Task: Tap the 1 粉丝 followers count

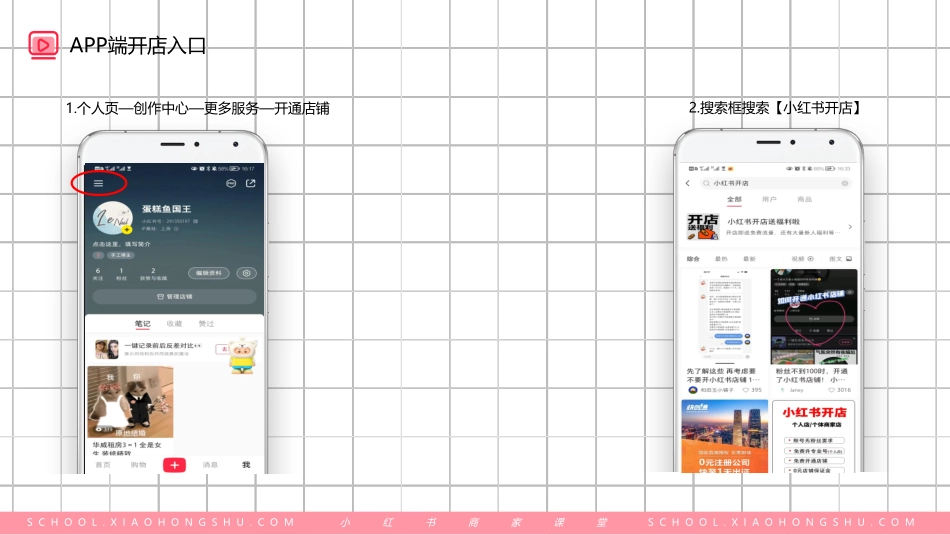Action: pos(121,274)
